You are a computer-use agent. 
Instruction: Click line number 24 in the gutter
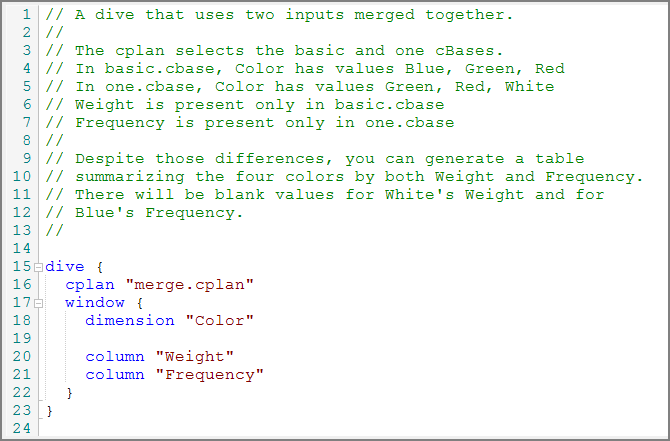23,429
